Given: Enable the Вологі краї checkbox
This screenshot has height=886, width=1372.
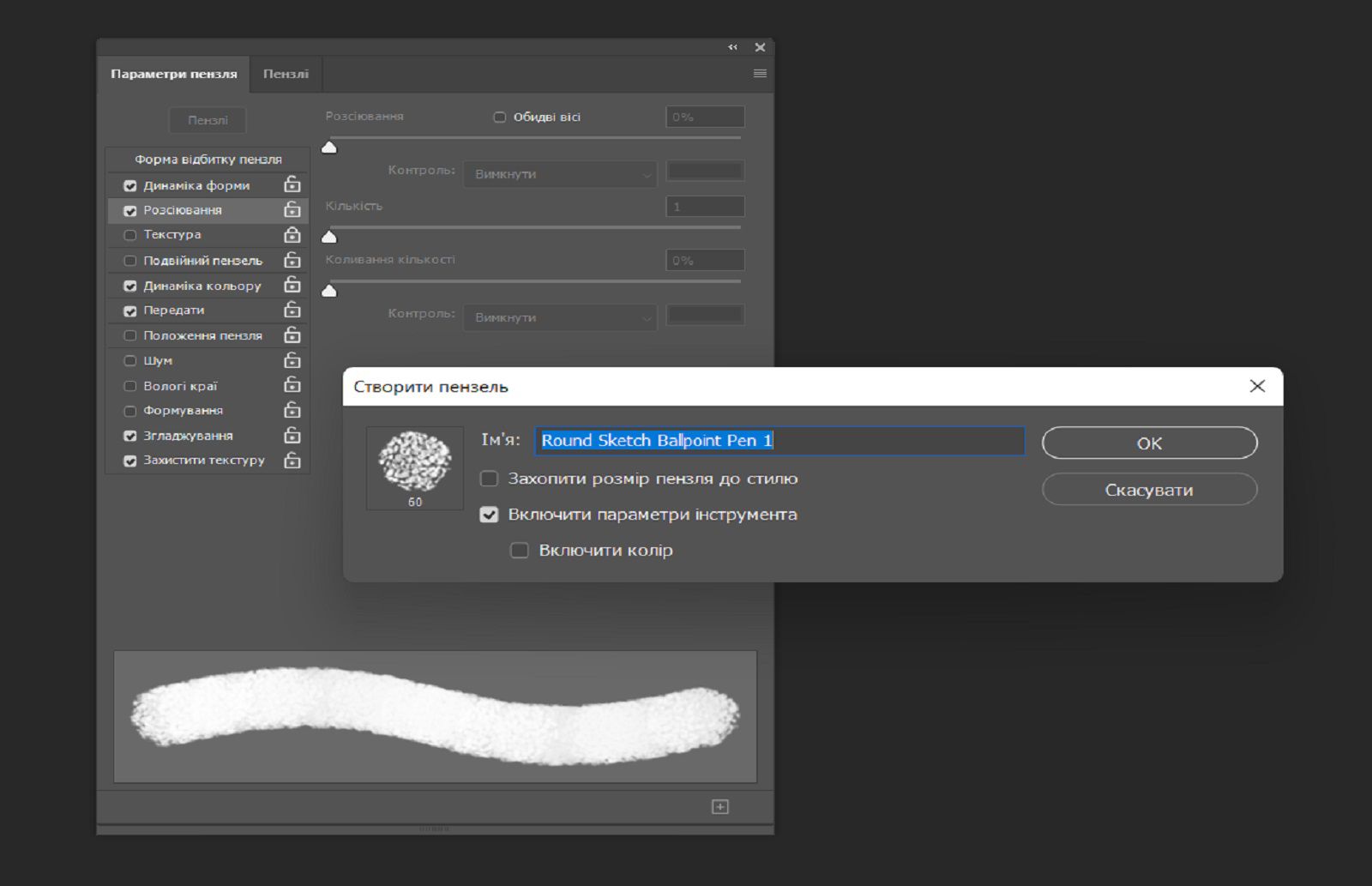Looking at the screenshot, I should [130, 386].
